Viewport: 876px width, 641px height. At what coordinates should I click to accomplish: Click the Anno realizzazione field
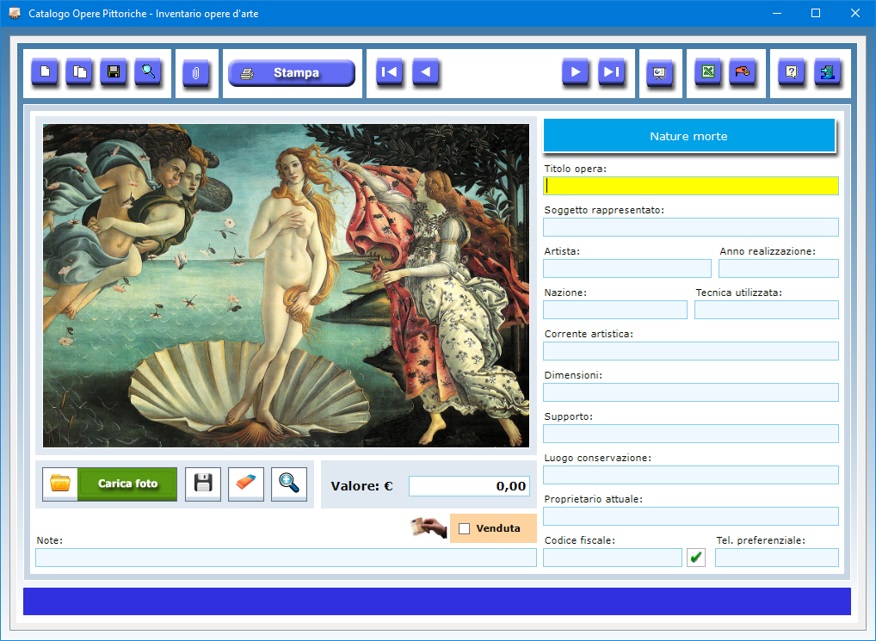(779, 268)
